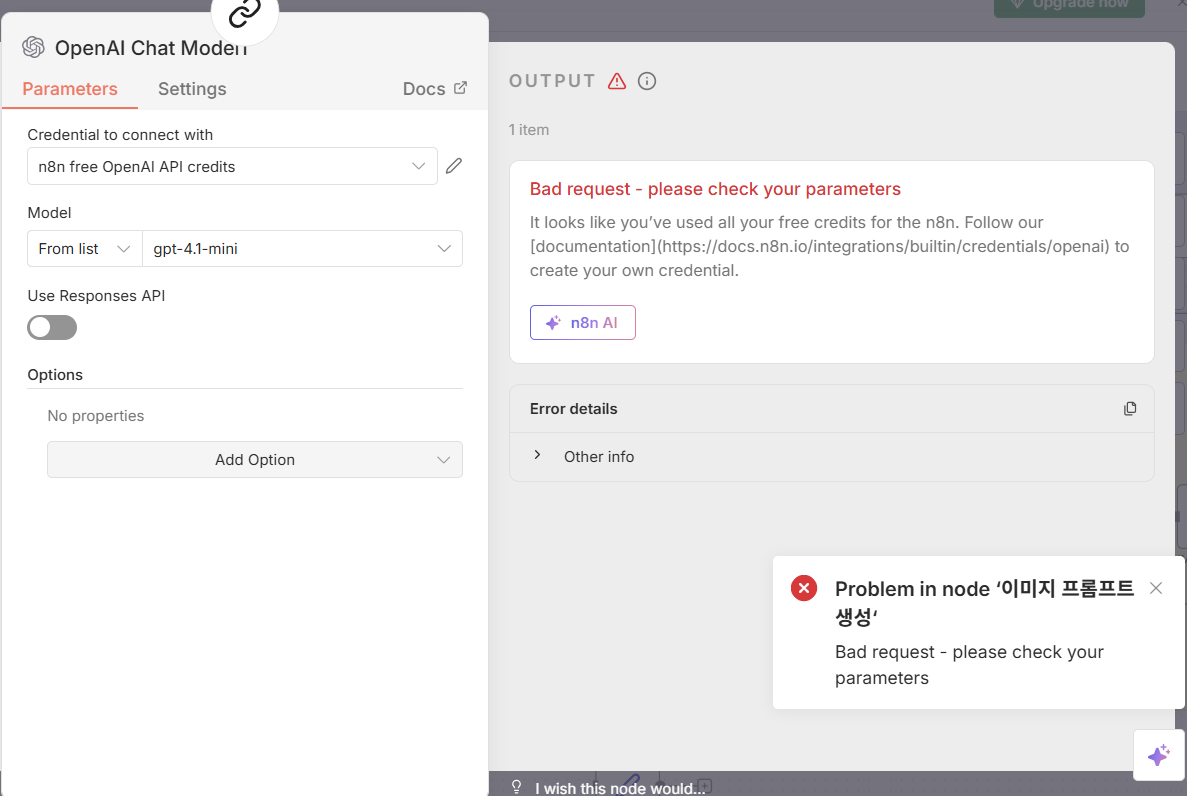
Task: Click the n8n AI button
Action: tap(582, 323)
